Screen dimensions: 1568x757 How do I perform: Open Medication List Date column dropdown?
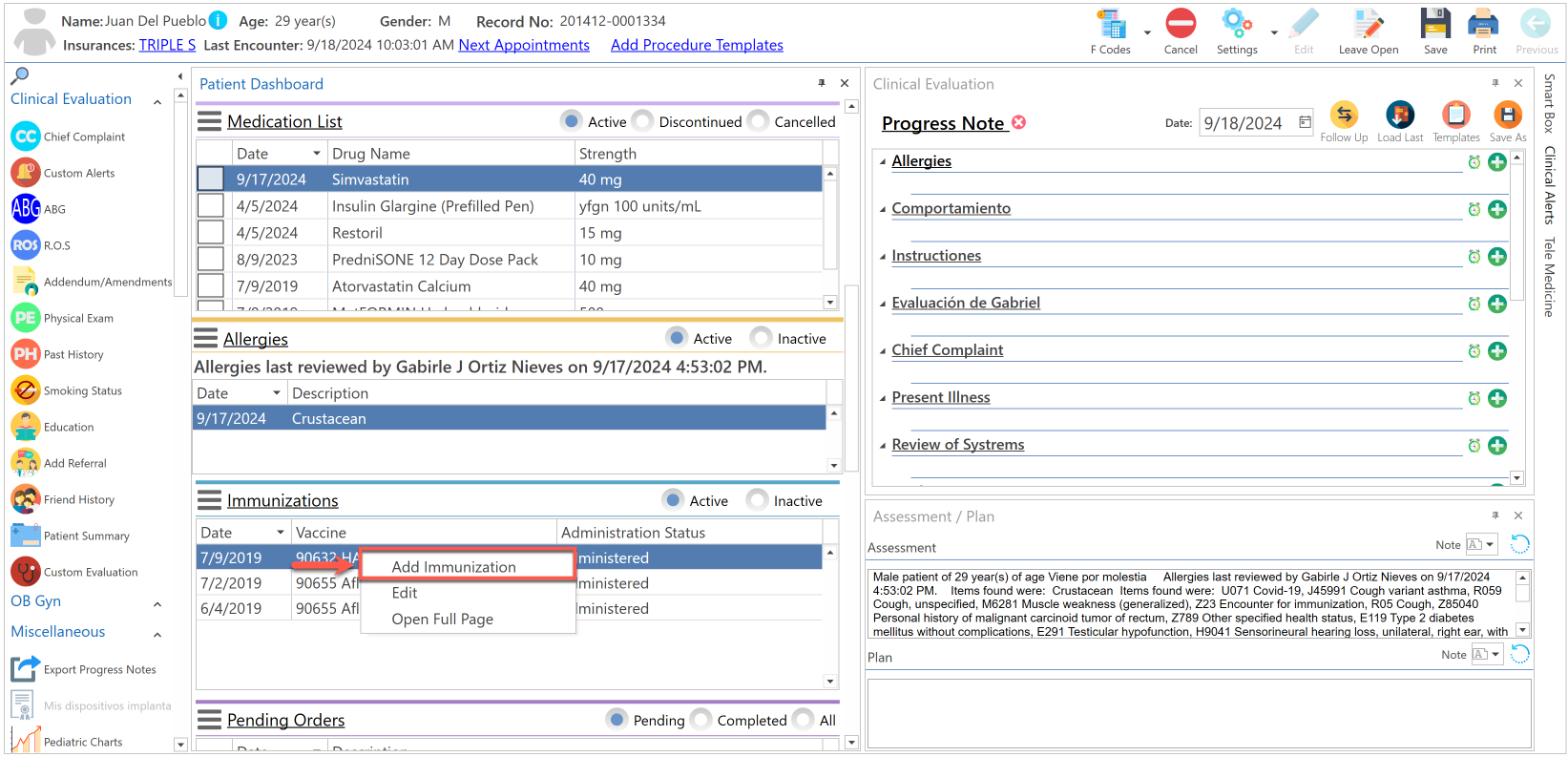(x=317, y=154)
